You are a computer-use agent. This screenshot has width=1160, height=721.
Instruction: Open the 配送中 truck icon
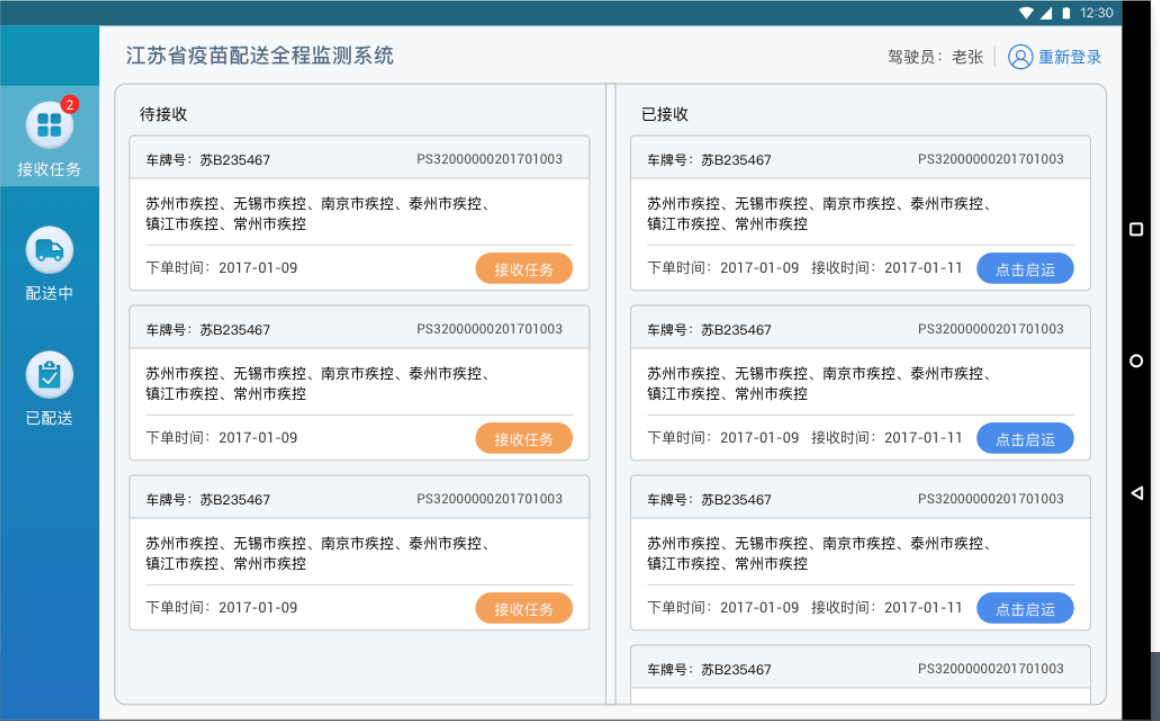click(x=49, y=250)
